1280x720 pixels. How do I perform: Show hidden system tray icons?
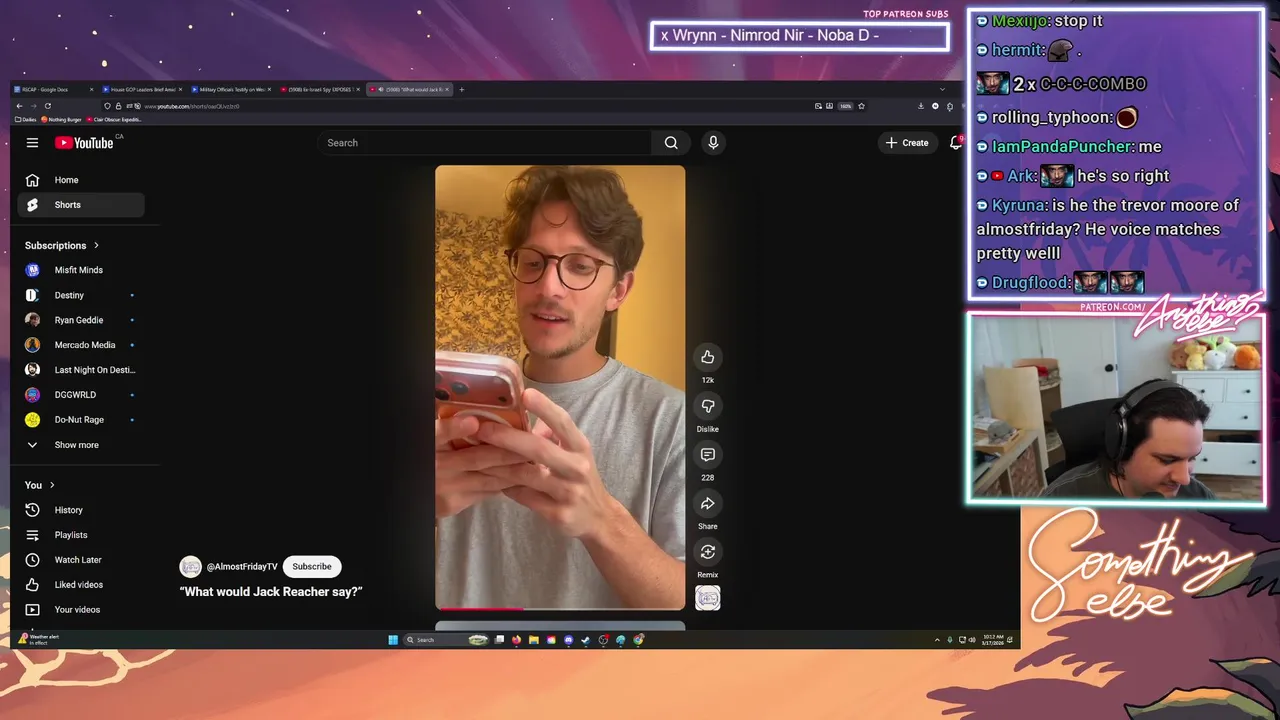937,640
